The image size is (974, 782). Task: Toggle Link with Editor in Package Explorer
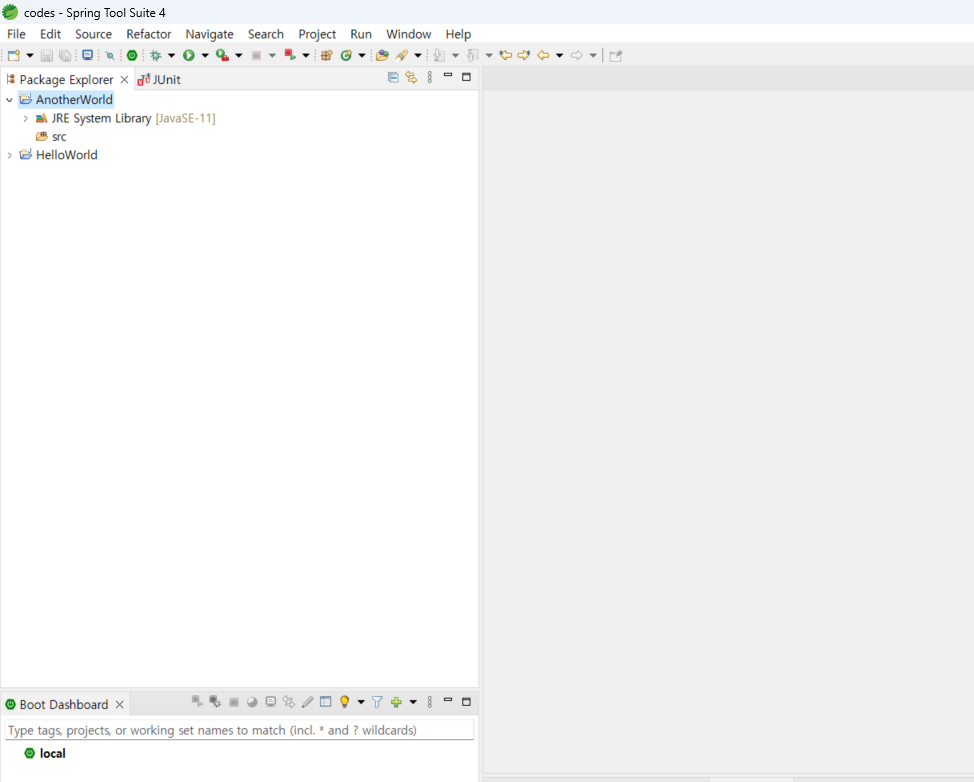click(411, 78)
